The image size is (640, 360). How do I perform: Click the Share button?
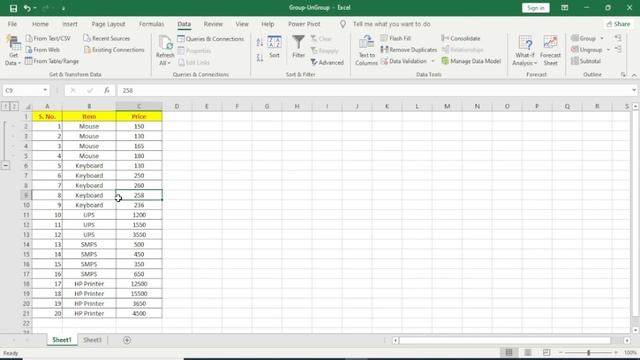tap(618, 24)
